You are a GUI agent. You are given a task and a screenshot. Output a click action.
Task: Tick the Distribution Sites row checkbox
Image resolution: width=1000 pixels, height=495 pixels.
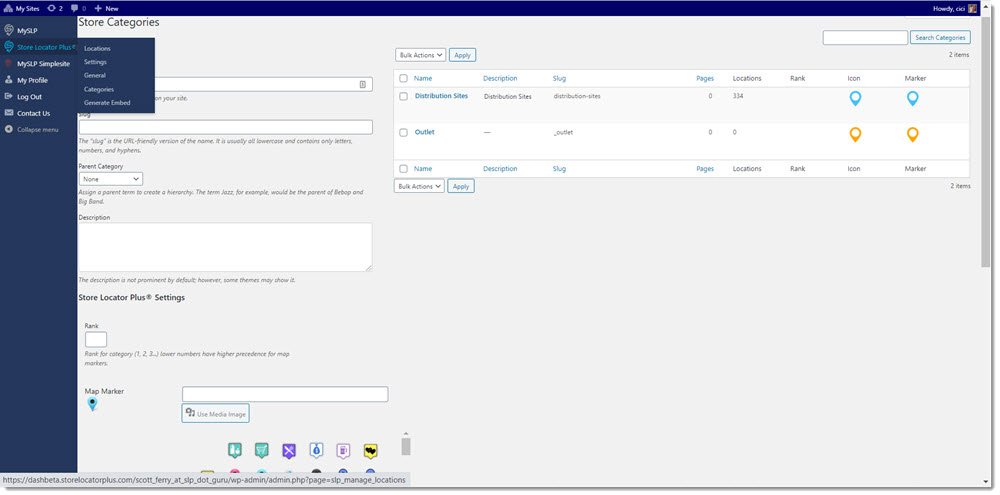(403, 96)
